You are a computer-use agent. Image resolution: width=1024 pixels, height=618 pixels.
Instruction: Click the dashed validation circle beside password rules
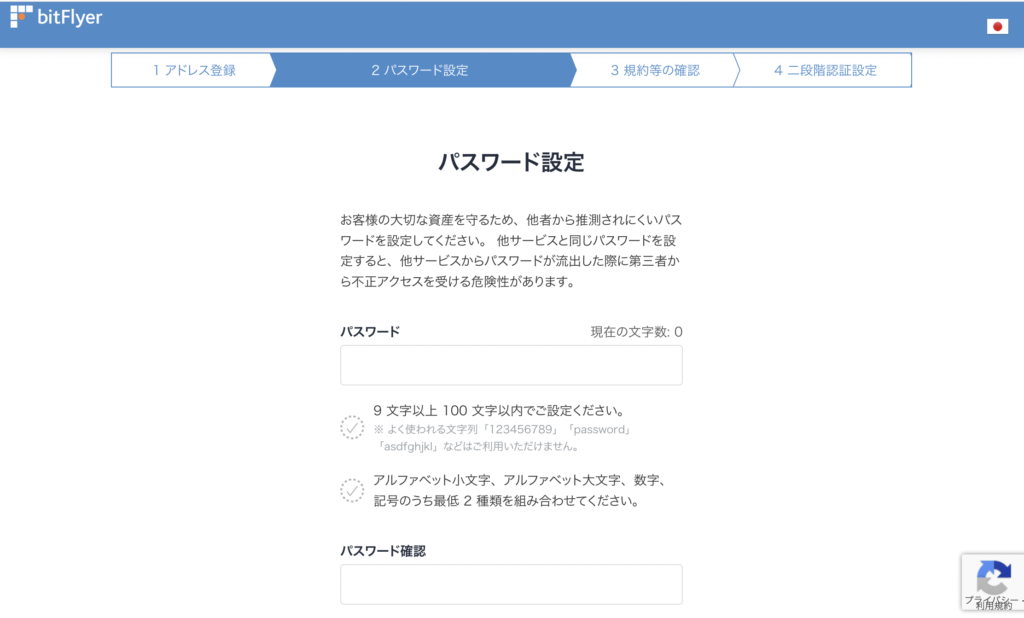click(352, 427)
